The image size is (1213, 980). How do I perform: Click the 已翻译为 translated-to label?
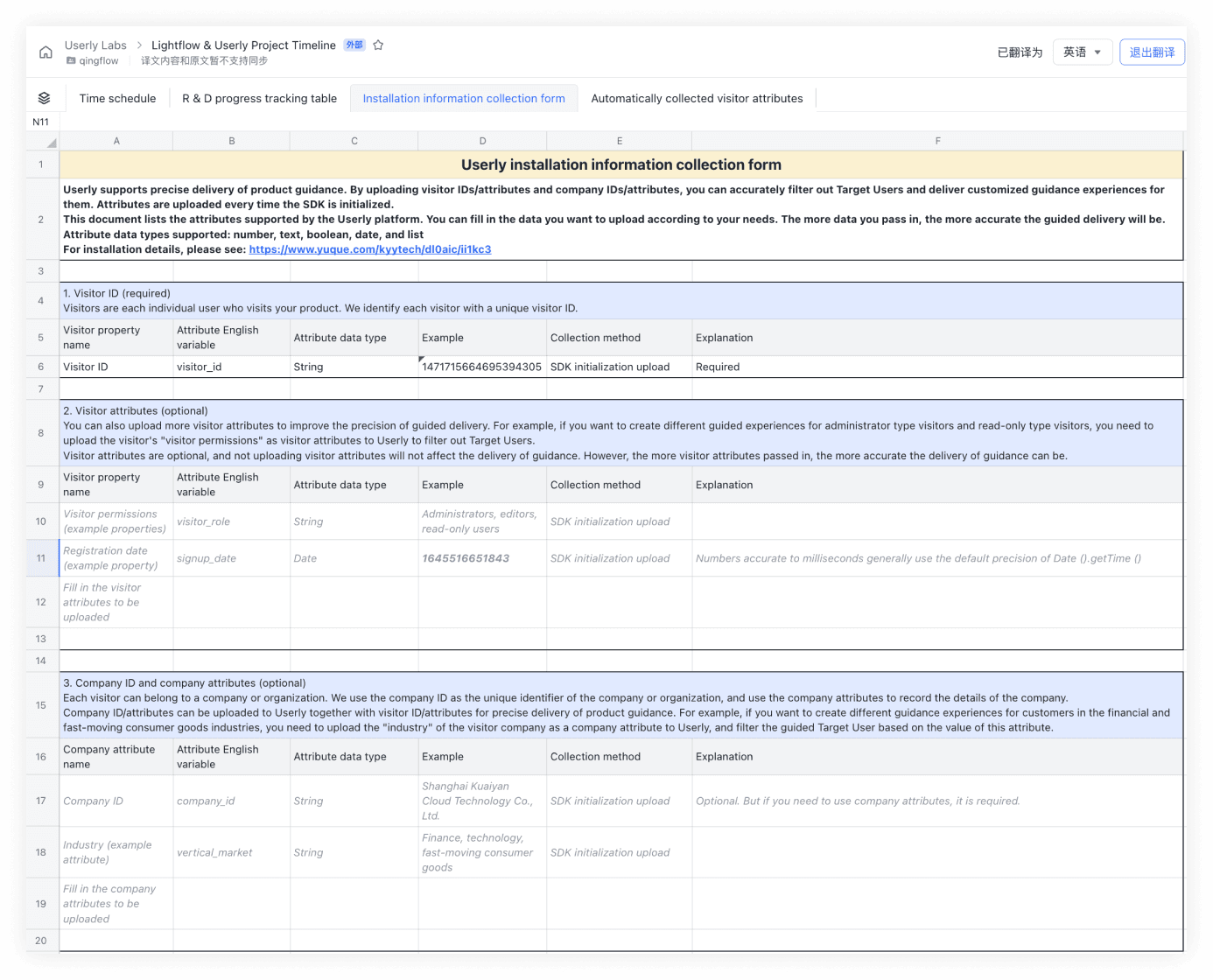pos(1020,52)
